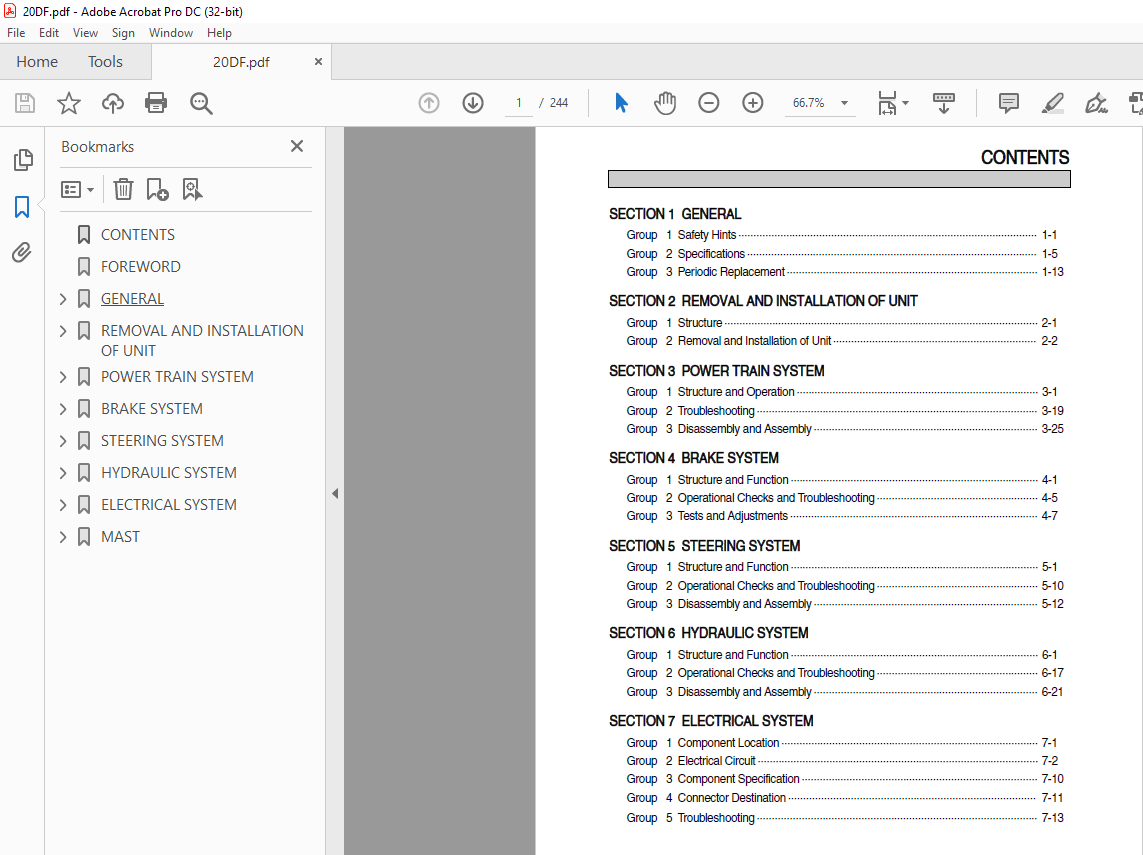This screenshot has width=1143, height=855.
Task: Open the GENERAL bookmark link
Action: pos(132,299)
